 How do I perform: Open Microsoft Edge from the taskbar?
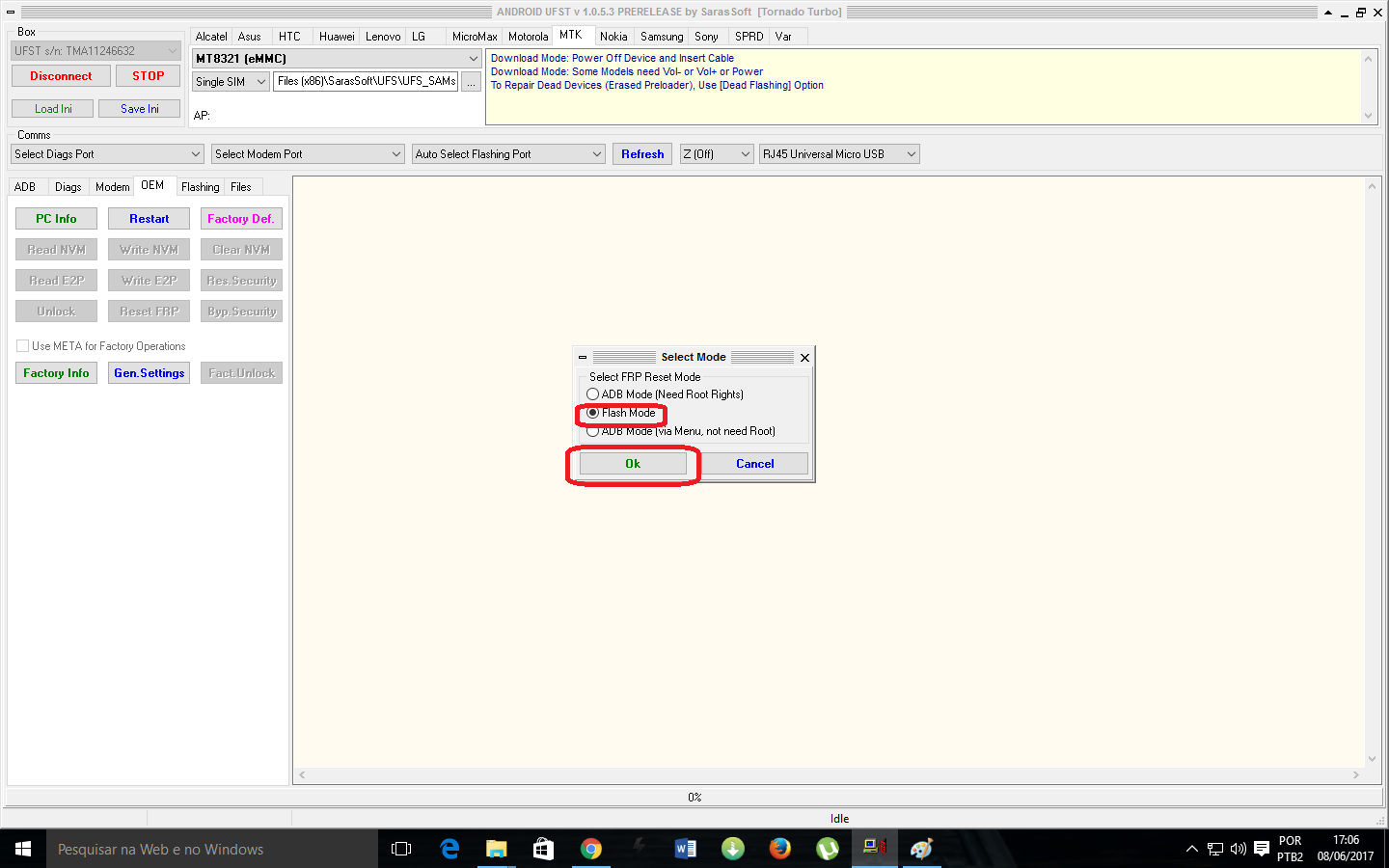(x=449, y=849)
